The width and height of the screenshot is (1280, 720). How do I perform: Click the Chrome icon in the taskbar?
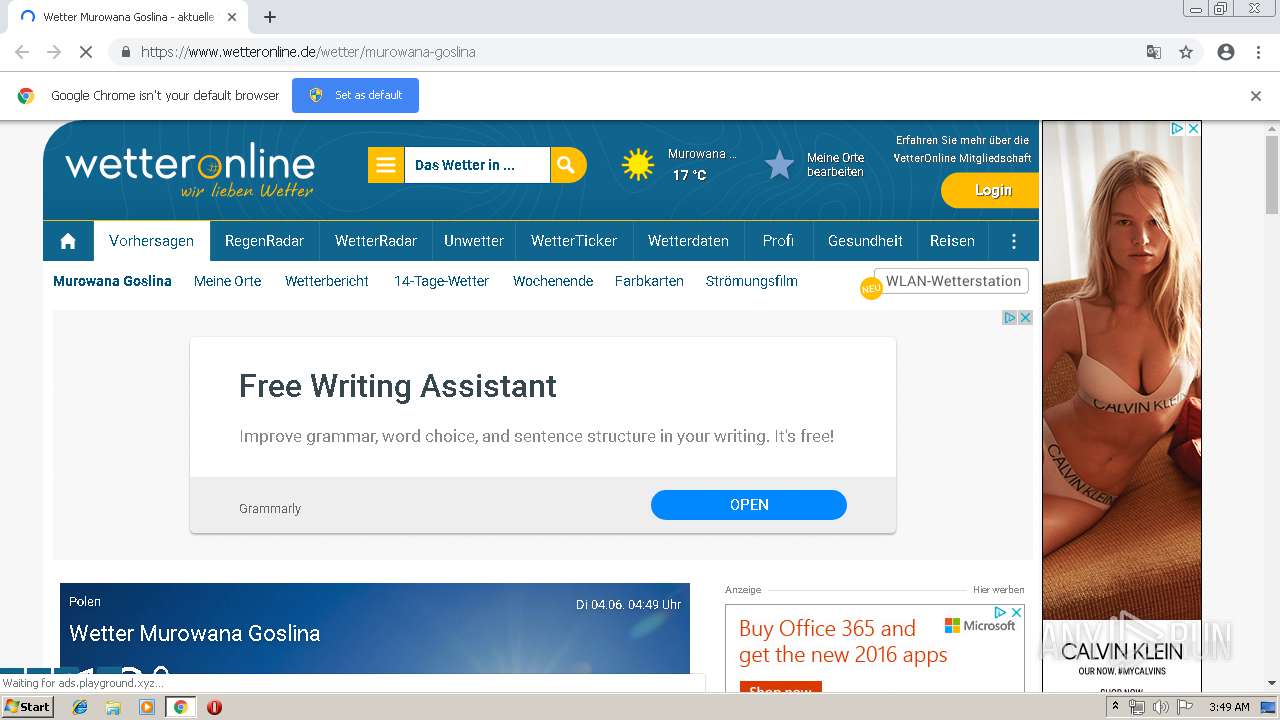pos(180,707)
